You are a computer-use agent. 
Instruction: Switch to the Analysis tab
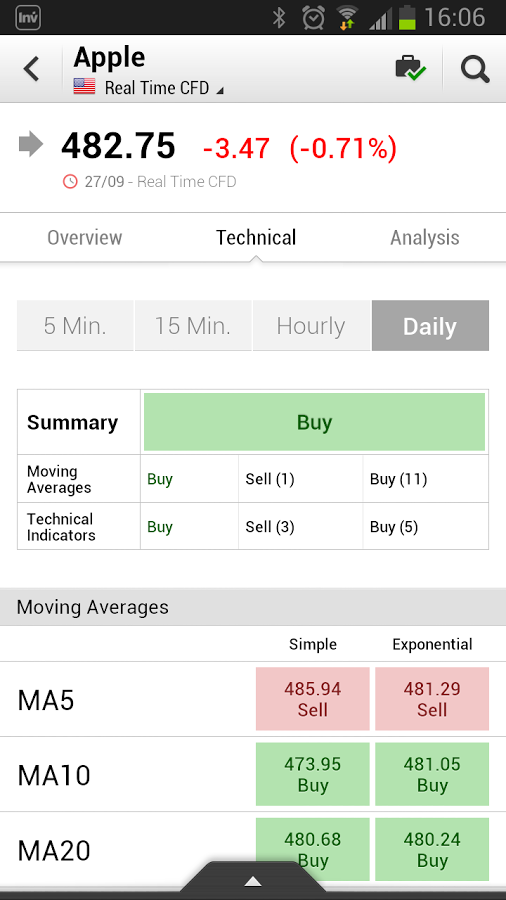(425, 238)
